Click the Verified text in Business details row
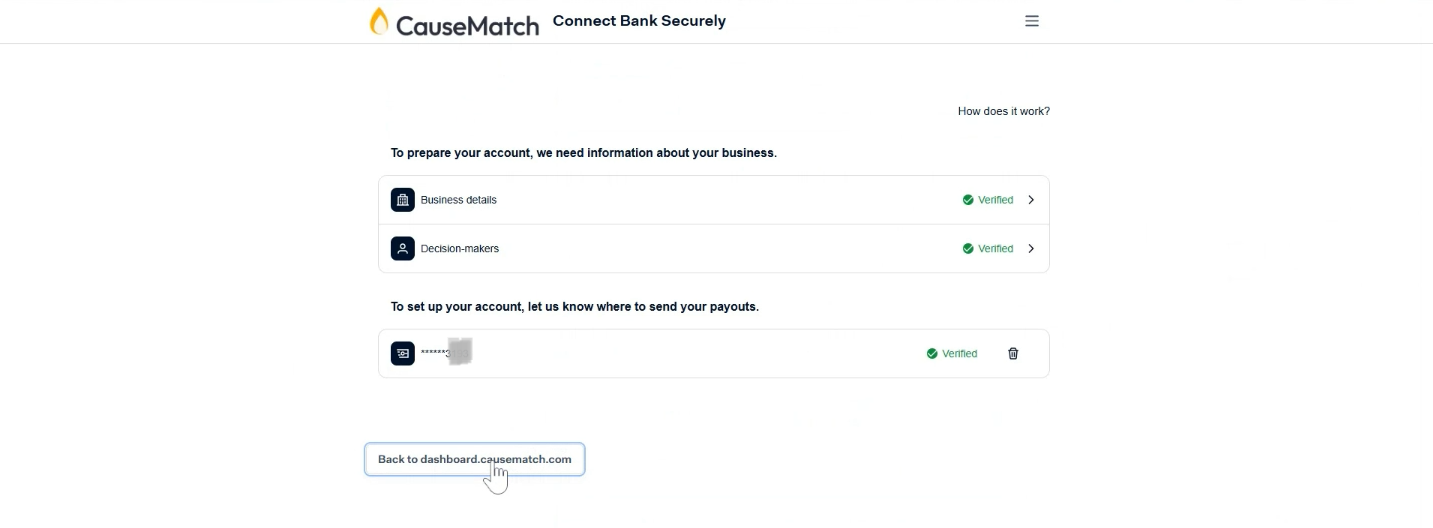1433x528 pixels. pos(995,200)
